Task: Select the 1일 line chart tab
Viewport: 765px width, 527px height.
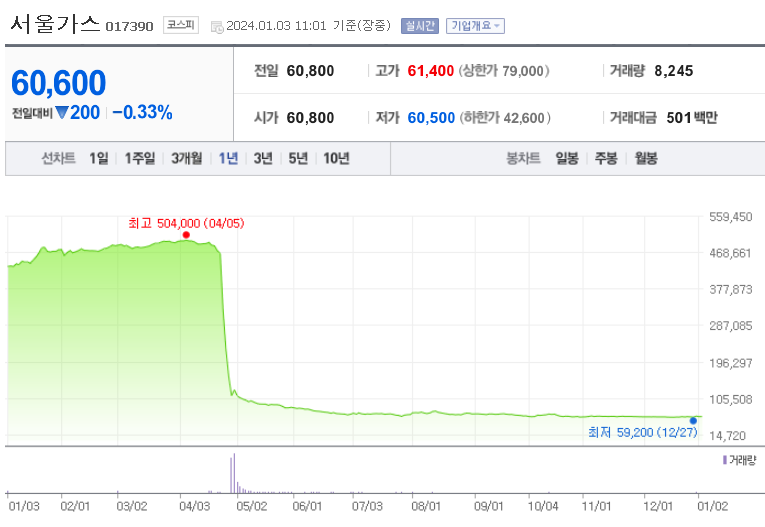Action: pyautogui.click(x=99, y=158)
